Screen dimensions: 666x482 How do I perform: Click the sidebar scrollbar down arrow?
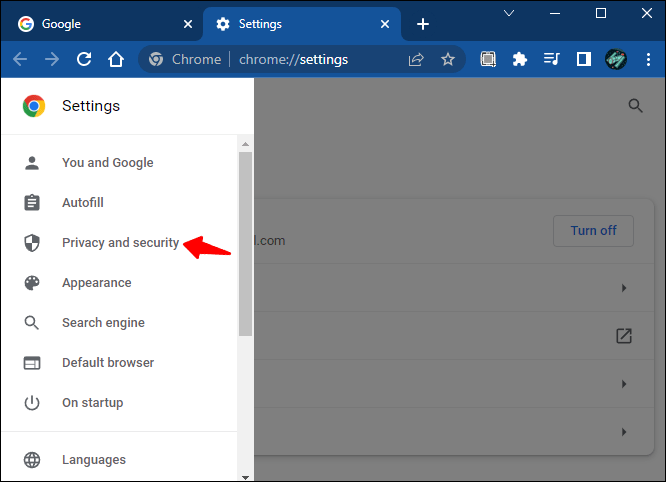click(x=245, y=477)
